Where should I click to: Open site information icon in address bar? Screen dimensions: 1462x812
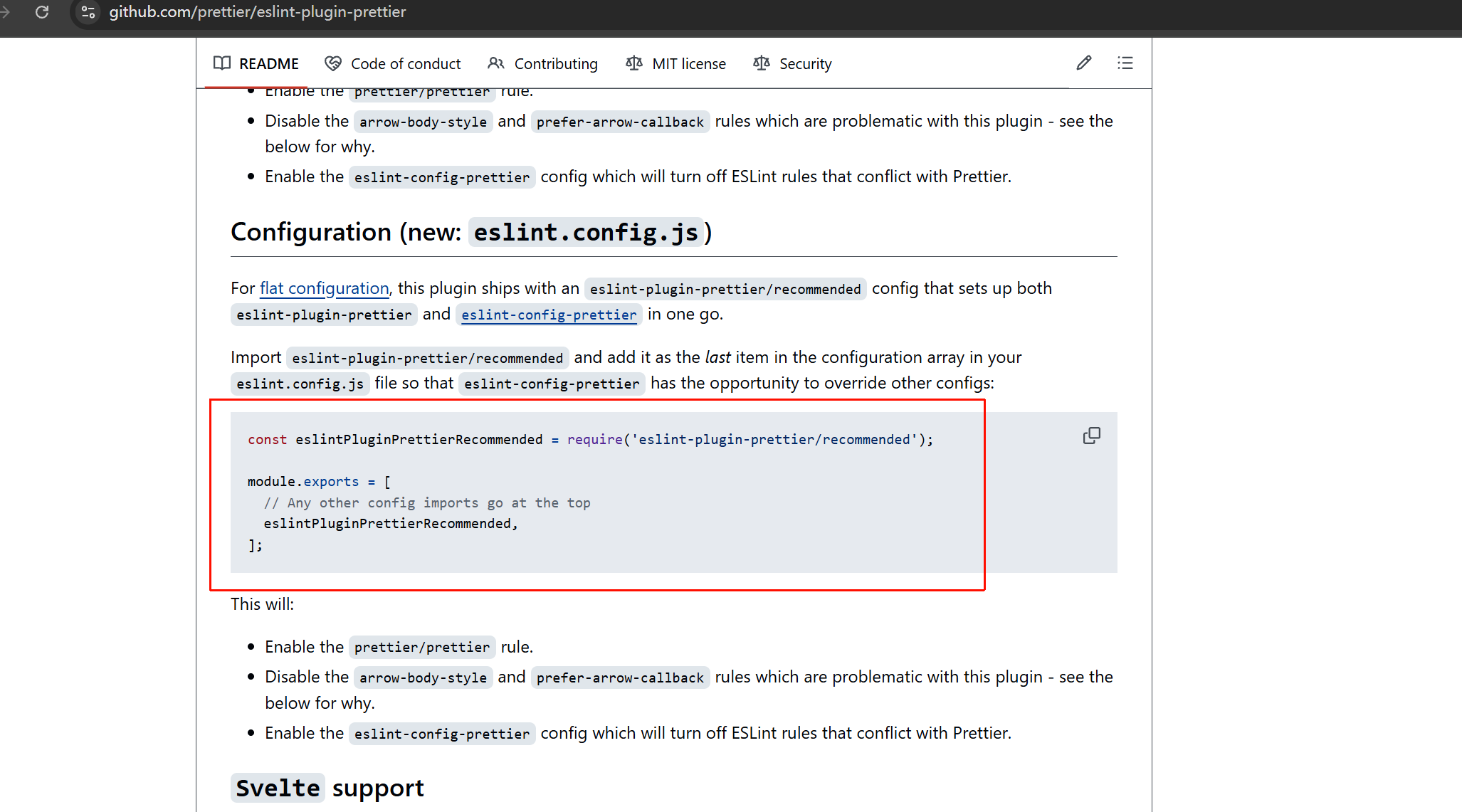click(x=88, y=12)
